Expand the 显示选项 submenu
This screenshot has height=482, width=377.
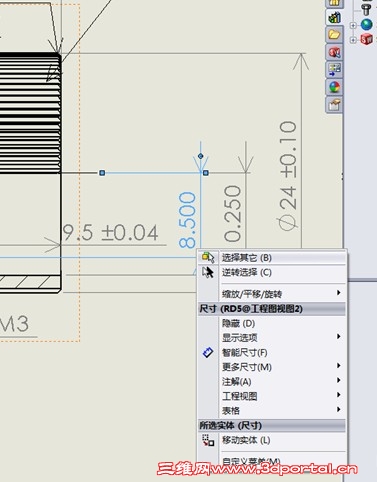pos(272,338)
